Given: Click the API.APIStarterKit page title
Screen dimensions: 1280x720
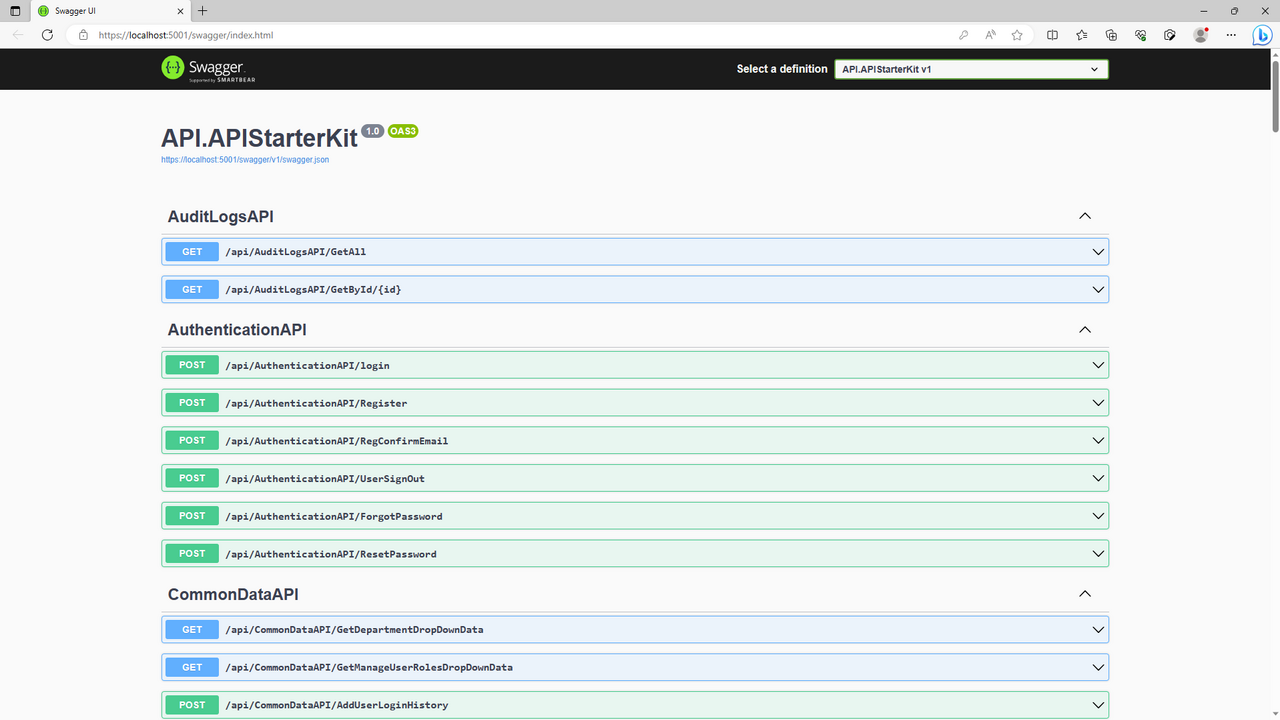Looking at the screenshot, I should tap(258, 137).
